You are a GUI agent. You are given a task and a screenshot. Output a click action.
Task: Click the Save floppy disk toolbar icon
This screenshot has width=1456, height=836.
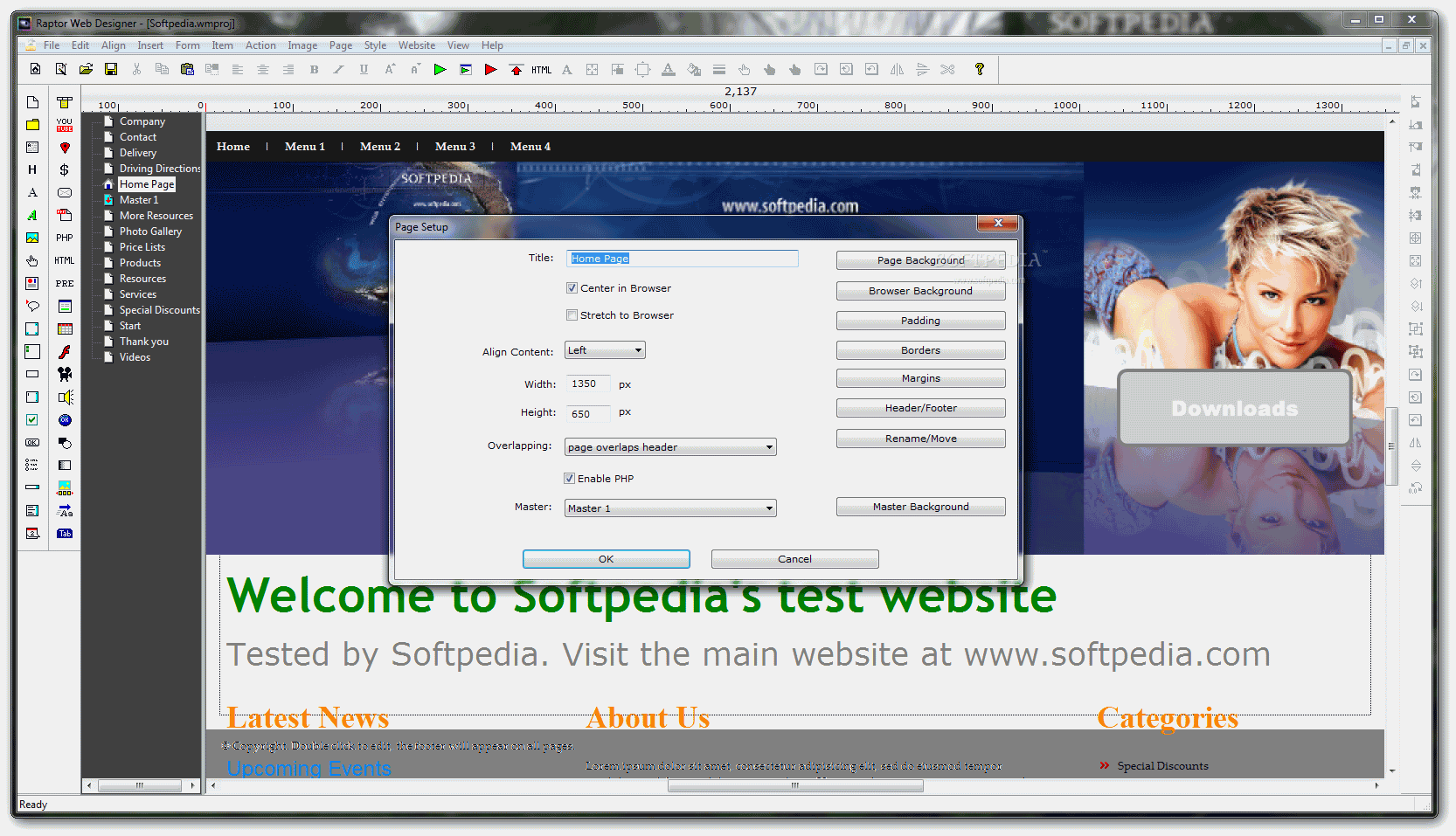point(111,69)
